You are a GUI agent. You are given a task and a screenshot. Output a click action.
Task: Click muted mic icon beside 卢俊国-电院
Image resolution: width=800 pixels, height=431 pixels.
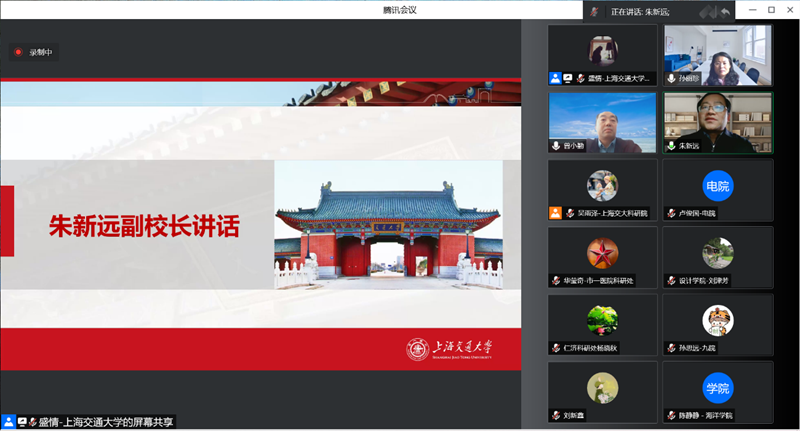coord(671,213)
